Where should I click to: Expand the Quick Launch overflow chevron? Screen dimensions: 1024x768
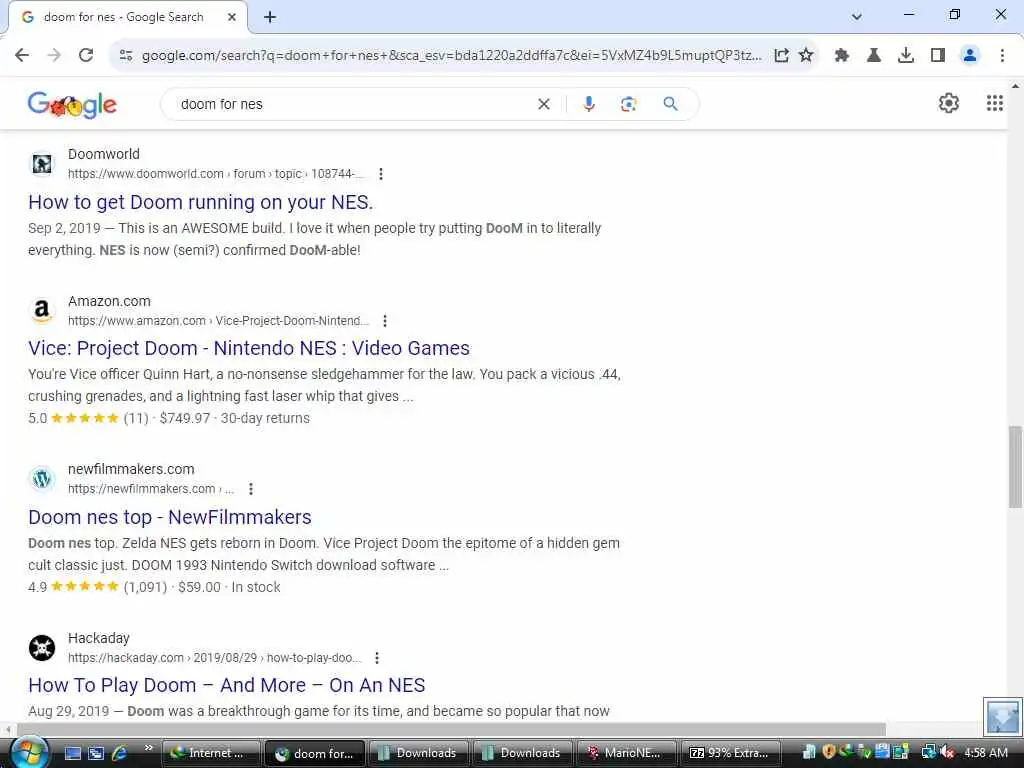pos(149,748)
